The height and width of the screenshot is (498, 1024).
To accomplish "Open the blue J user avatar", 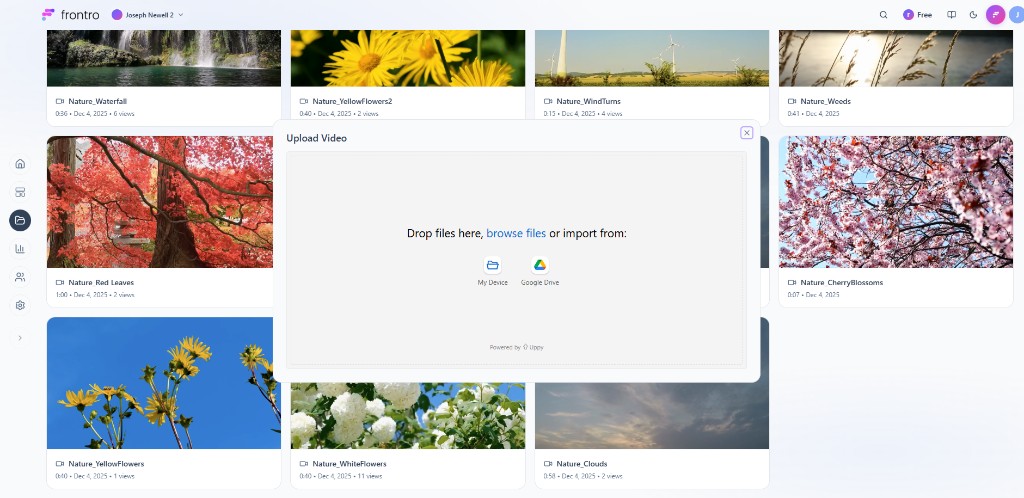I will (1016, 14).
